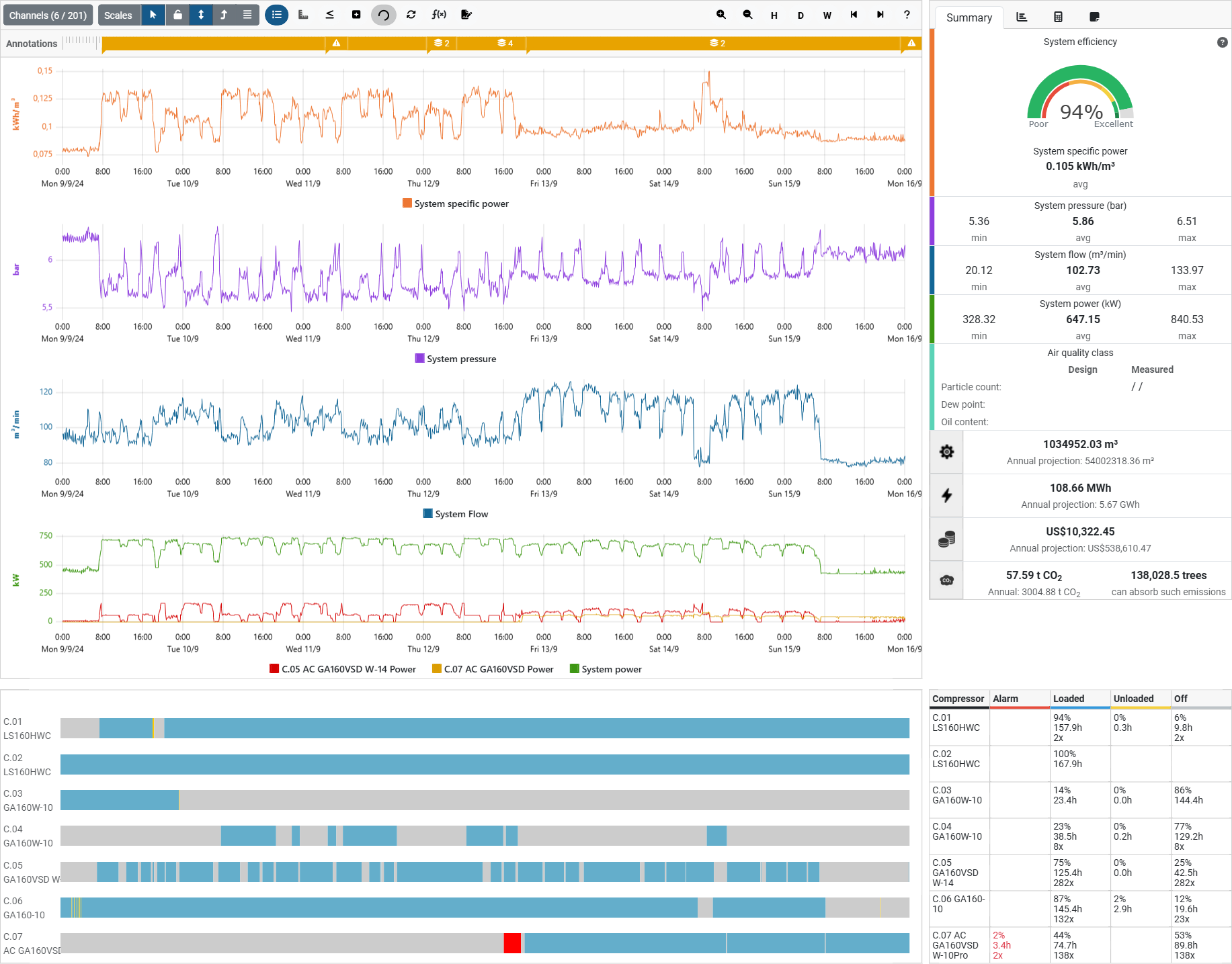
Task: Jump to previous period with skip-back icon
Action: 854,15
